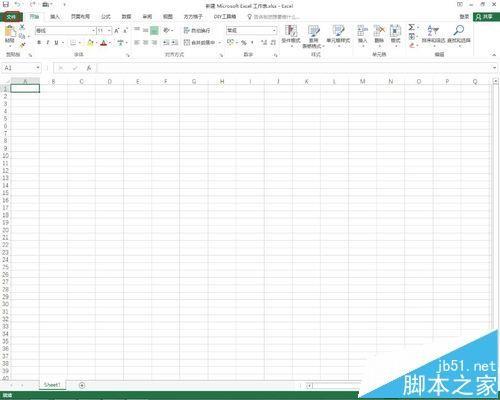This screenshot has width=500, height=400.
Task: Add a new sheet with the plus icon
Action: click(82, 385)
